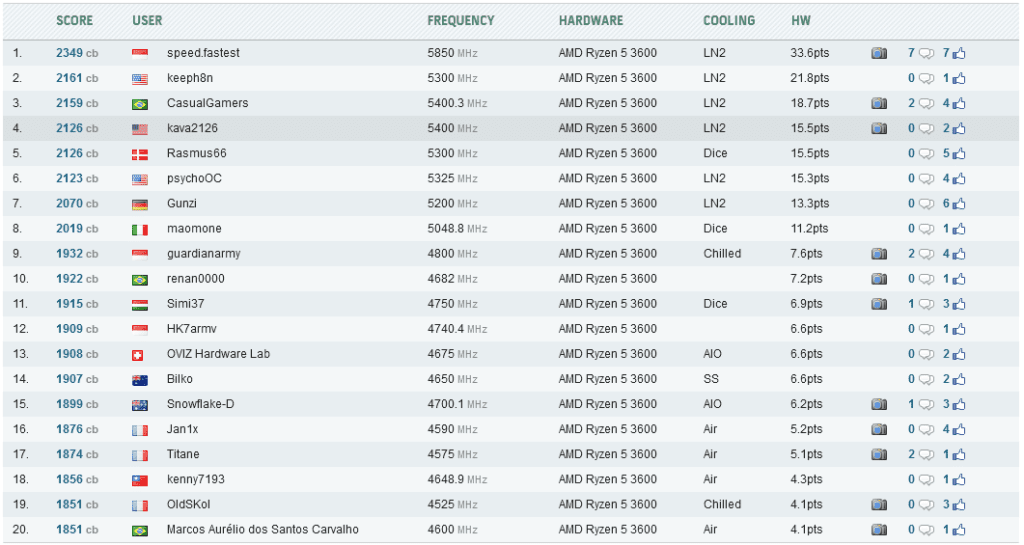Click the COOLING column header
This screenshot has height=545, width=1024.
pyautogui.click(x=729, y=20)
